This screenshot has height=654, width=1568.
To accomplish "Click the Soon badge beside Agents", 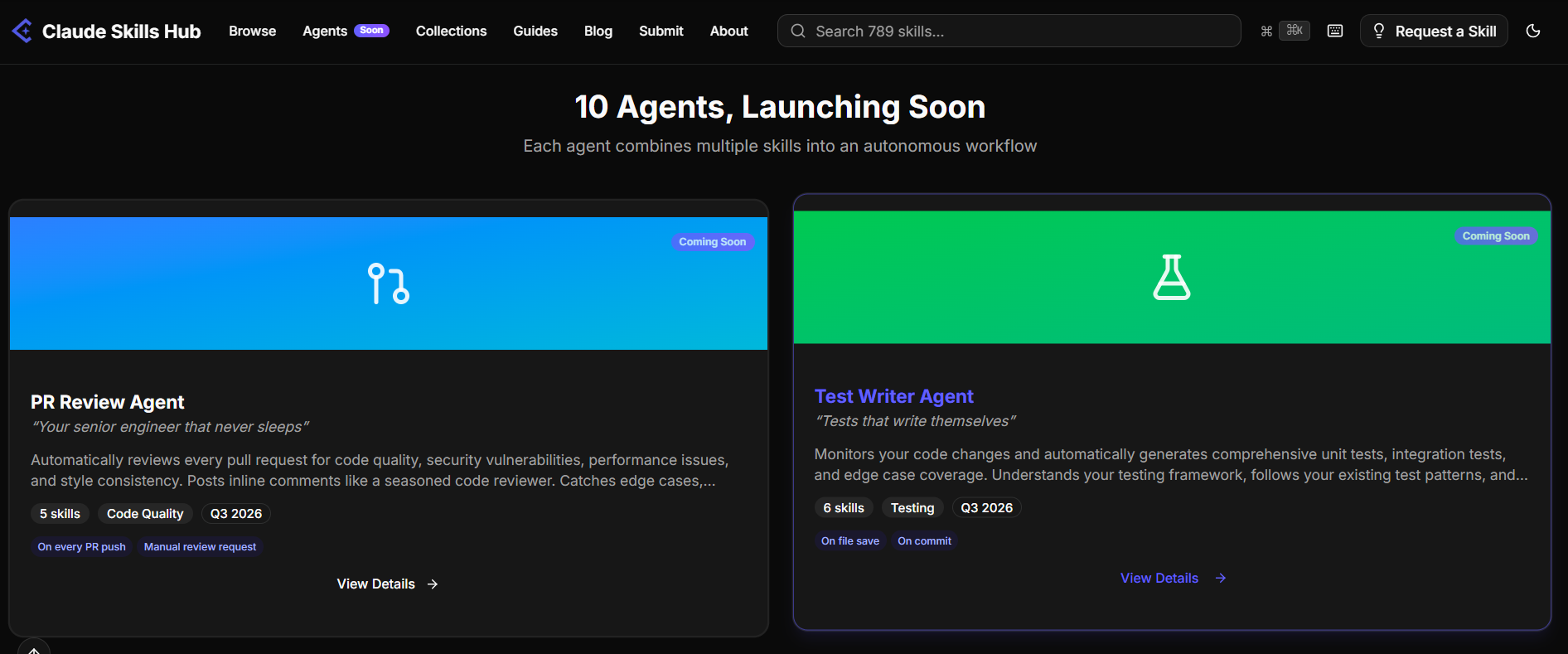I will (371, 31).
